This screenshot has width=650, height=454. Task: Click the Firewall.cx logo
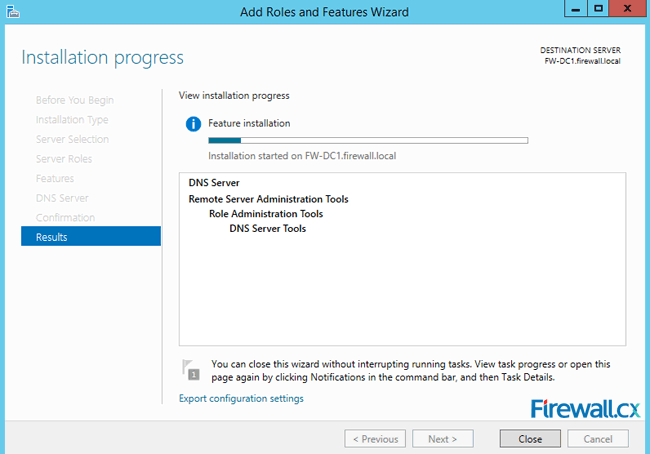[x=585, y=409]
